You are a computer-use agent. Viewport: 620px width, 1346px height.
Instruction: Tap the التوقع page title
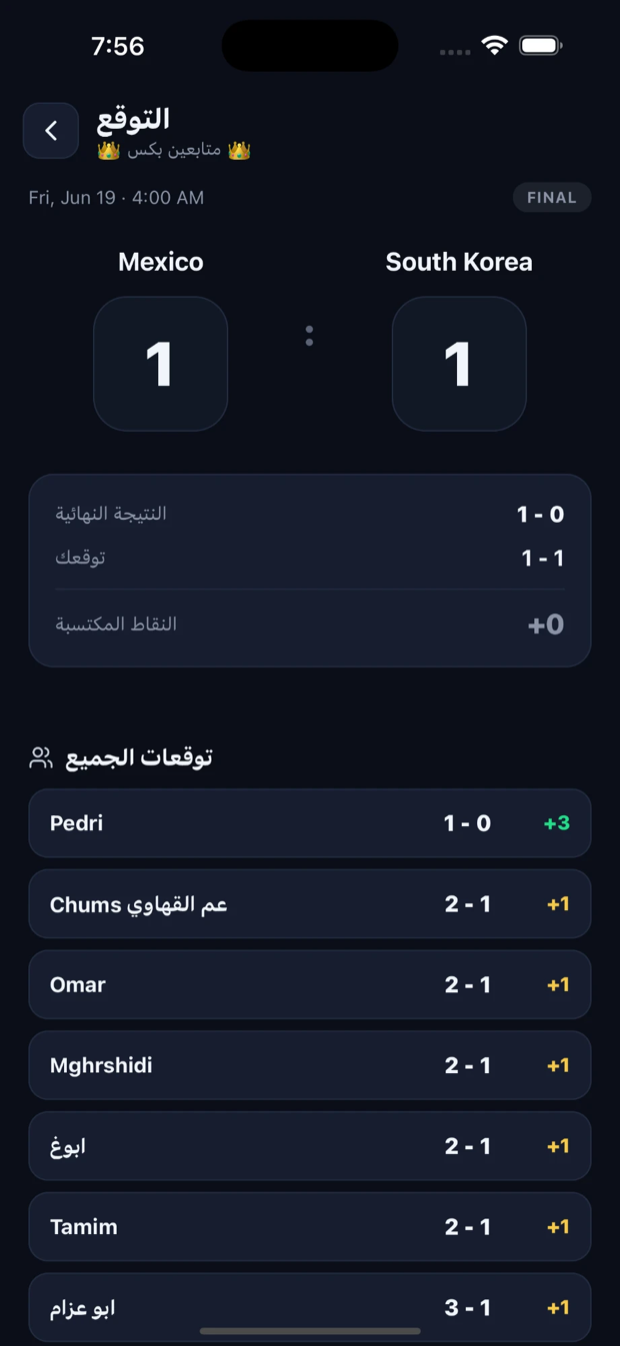[x=133, y=118]
